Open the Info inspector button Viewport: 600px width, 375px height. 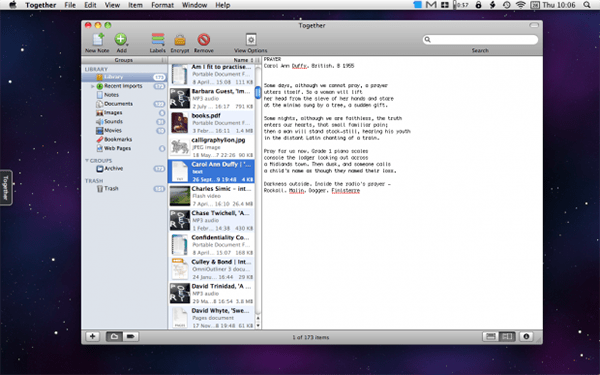(x=527, y=337)
